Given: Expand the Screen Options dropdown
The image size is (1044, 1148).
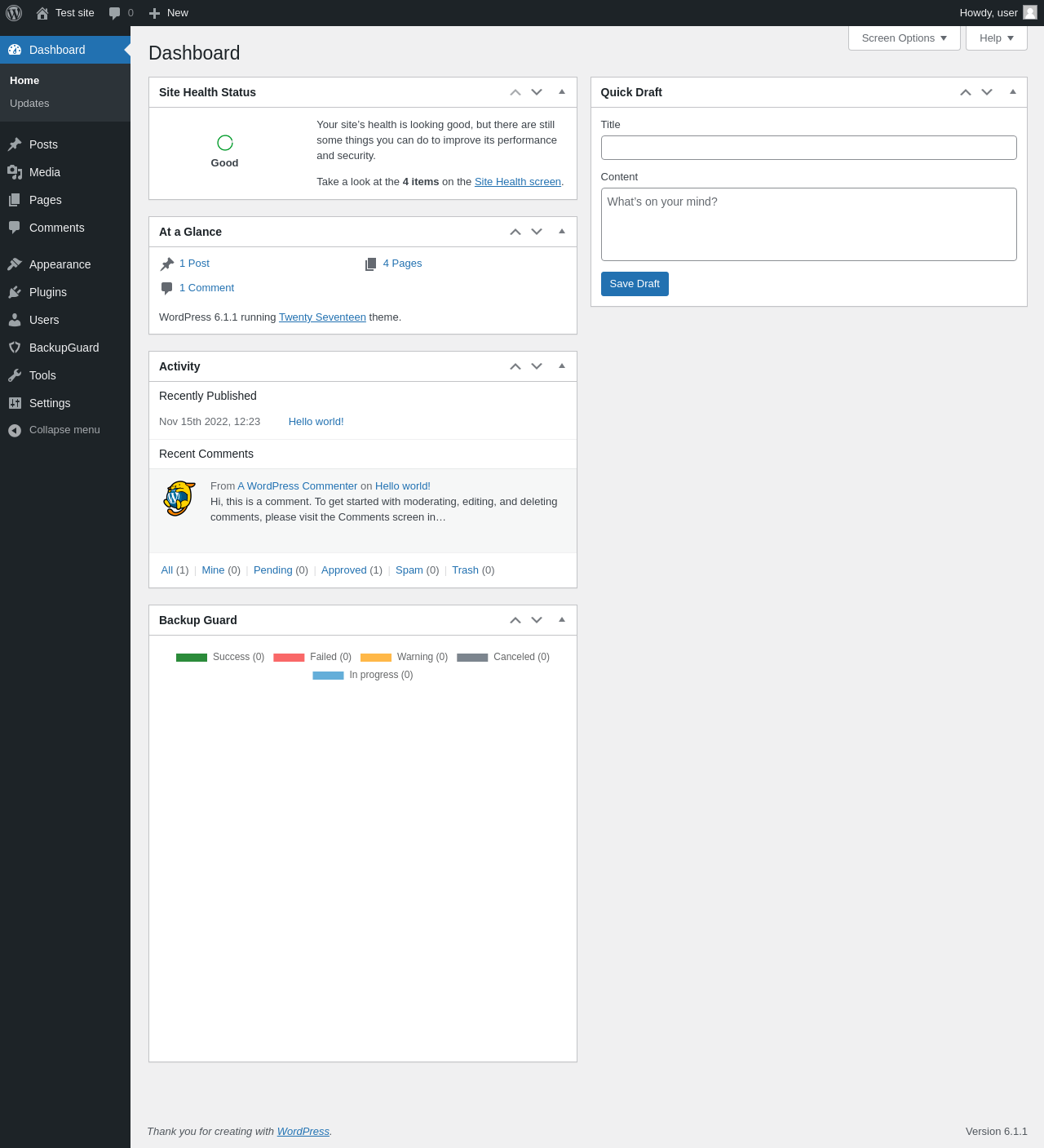Looking at the screenshot, I should [x=905, y=38].
